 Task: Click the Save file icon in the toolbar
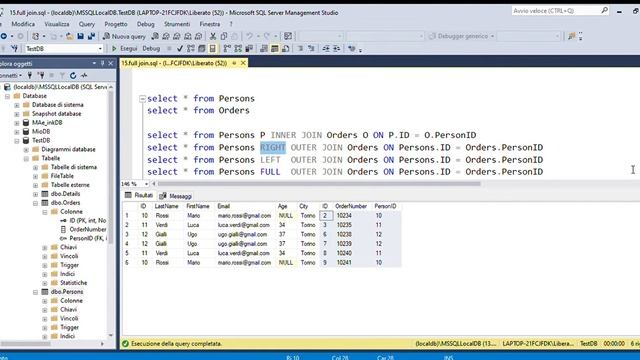(x=80, y=36)
